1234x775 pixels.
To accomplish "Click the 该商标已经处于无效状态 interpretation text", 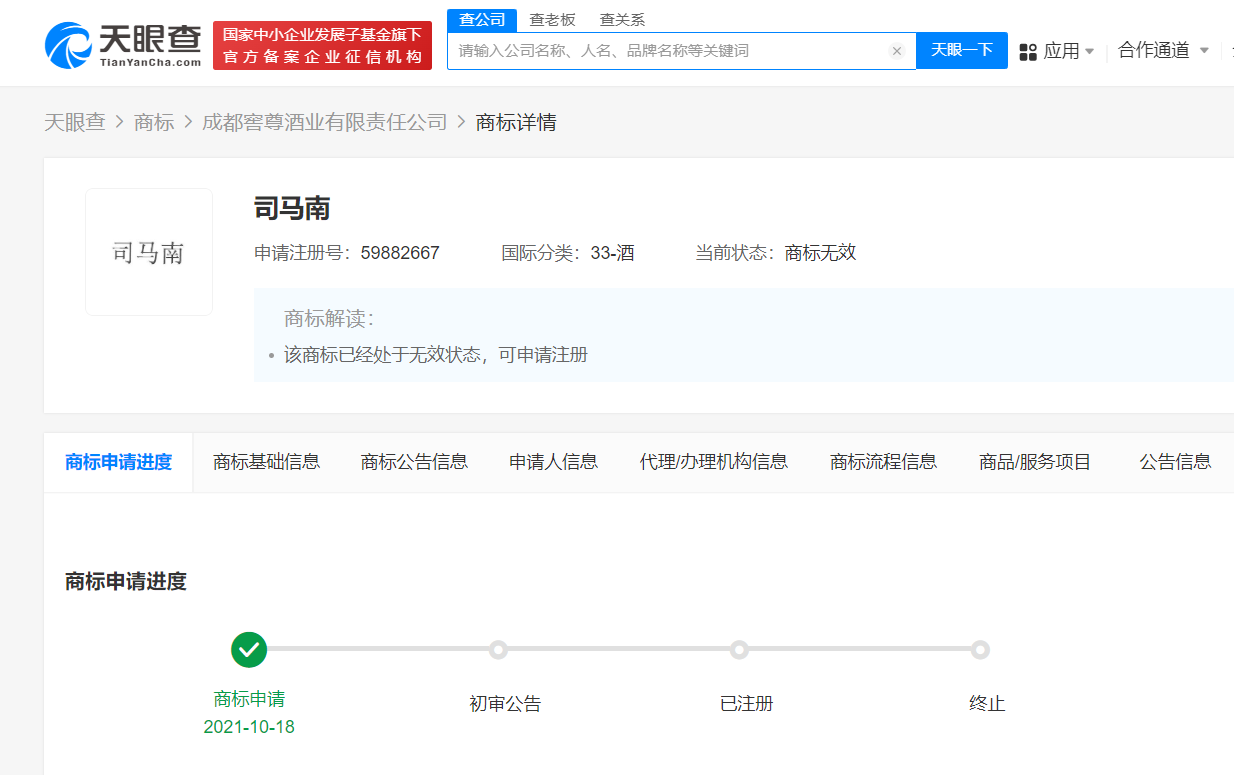I will pos(436,355).
